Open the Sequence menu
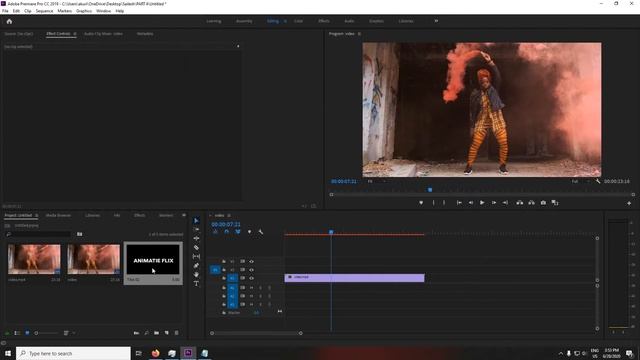This screenshot has height=360, width=640. coord(44,11)
